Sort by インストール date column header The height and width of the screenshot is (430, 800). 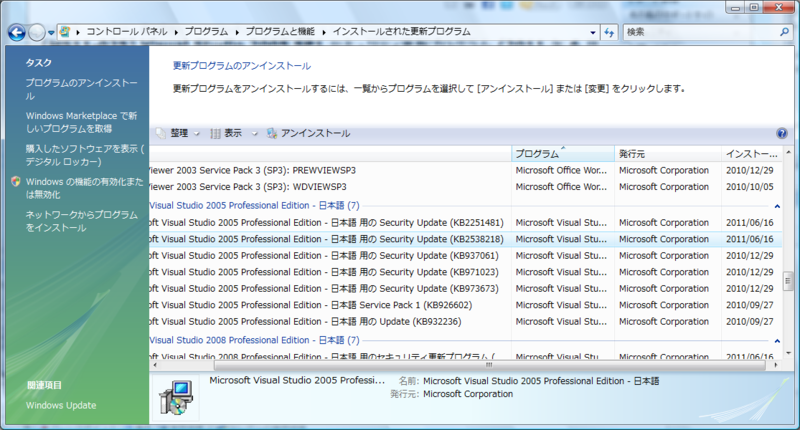pyautogui.click(x=752, y=154)
